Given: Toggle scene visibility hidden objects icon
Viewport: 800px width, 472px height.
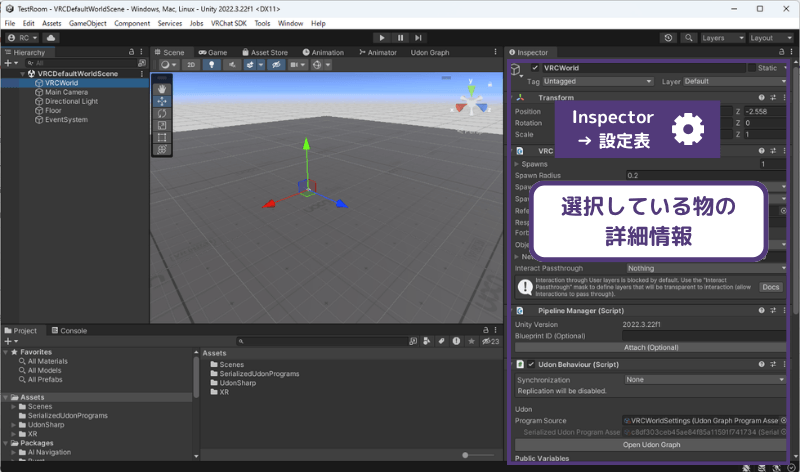Looking at the screenshot, I should 276,65.
